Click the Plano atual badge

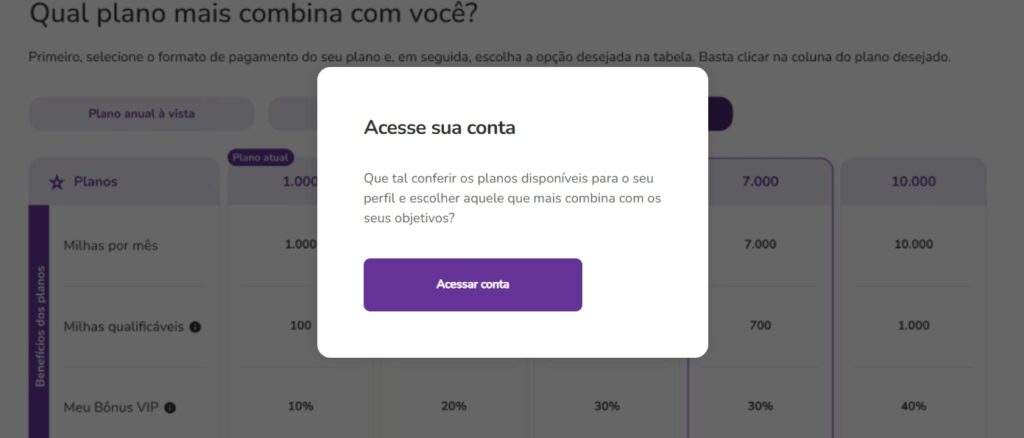[x=261, y=157]
